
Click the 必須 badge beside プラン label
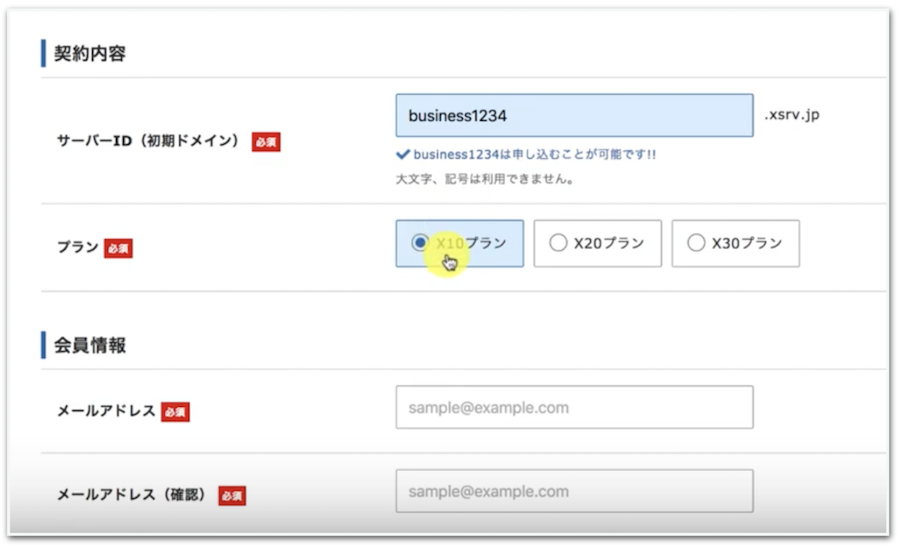(x=118, y=248)
